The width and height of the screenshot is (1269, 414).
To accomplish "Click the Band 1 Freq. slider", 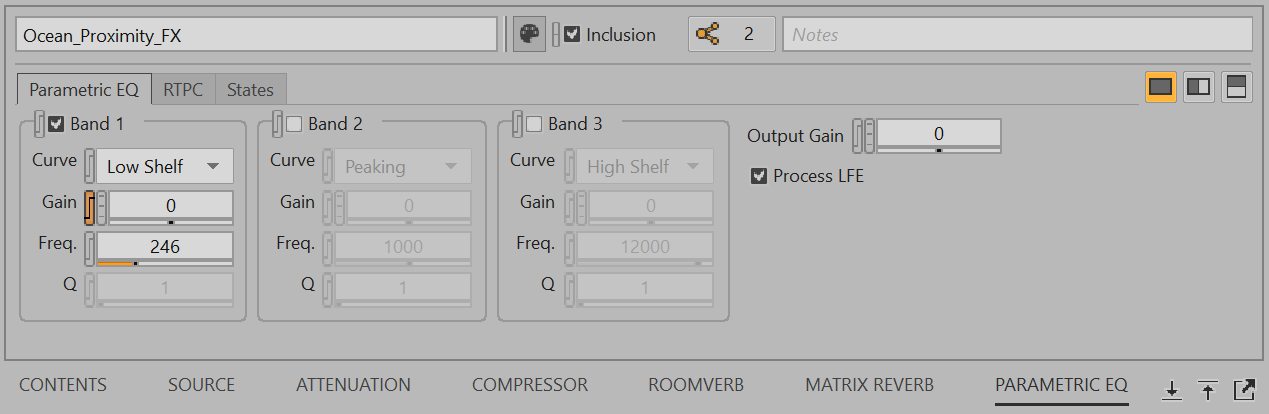I will [165, 263].
